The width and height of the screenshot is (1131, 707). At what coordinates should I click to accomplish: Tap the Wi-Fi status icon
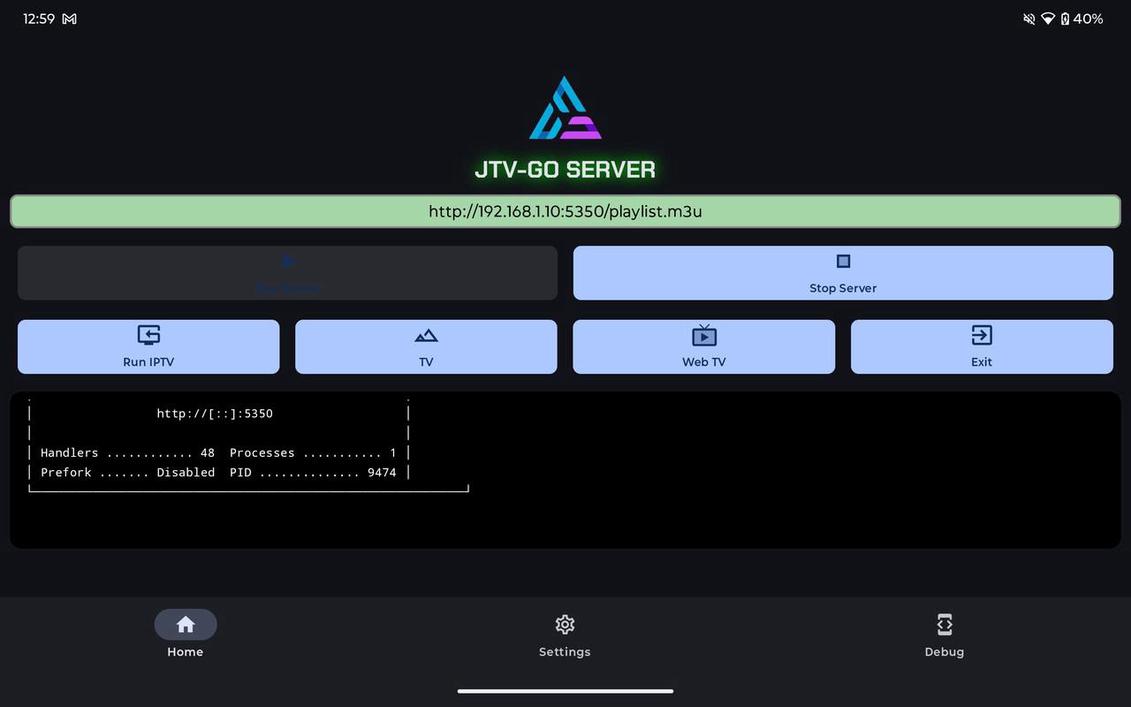1048,19
